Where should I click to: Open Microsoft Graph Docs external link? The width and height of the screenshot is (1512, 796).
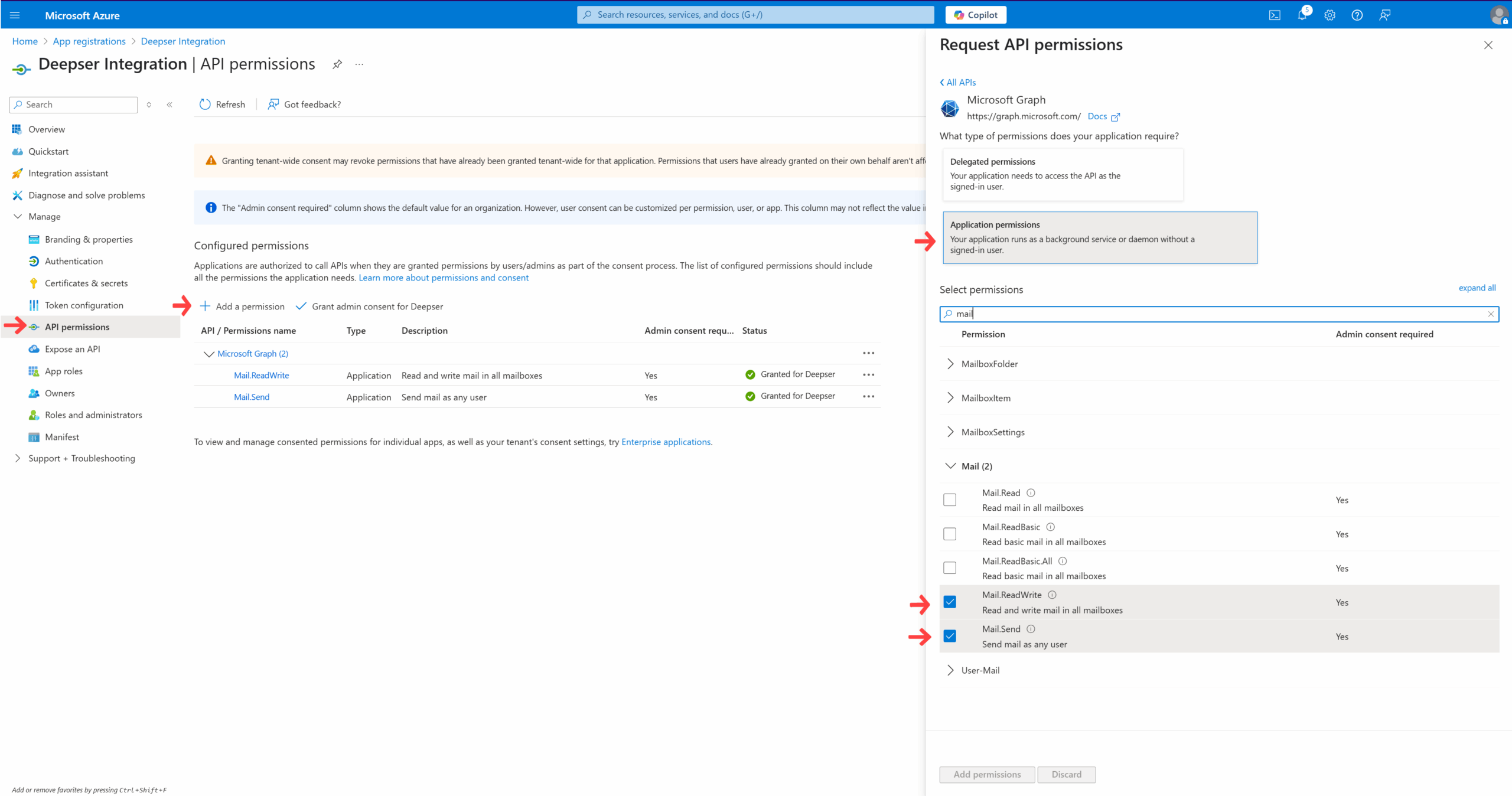[x=1103, y=116]
